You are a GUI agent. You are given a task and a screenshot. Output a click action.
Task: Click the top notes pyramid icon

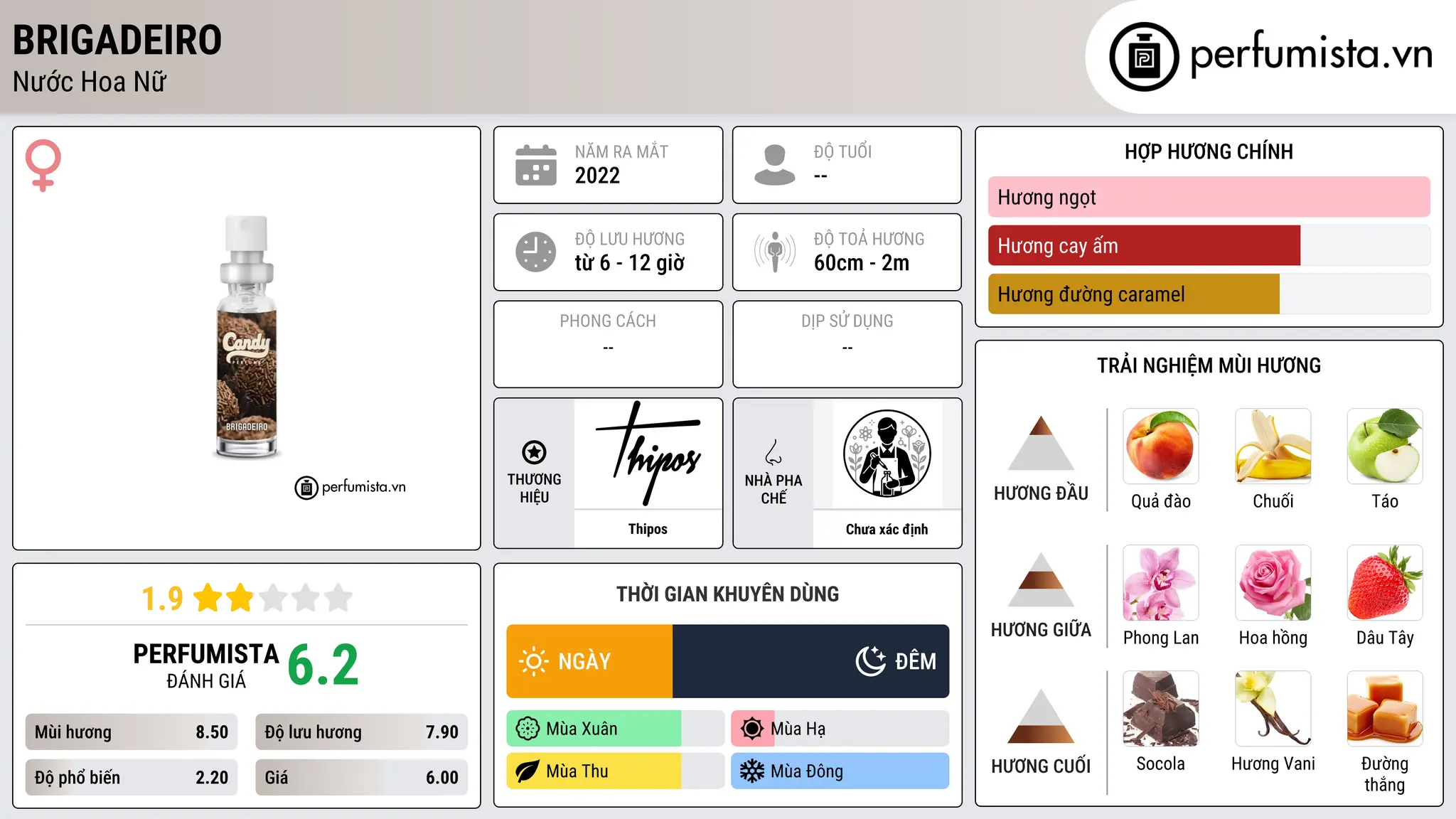click(1041, 443)
